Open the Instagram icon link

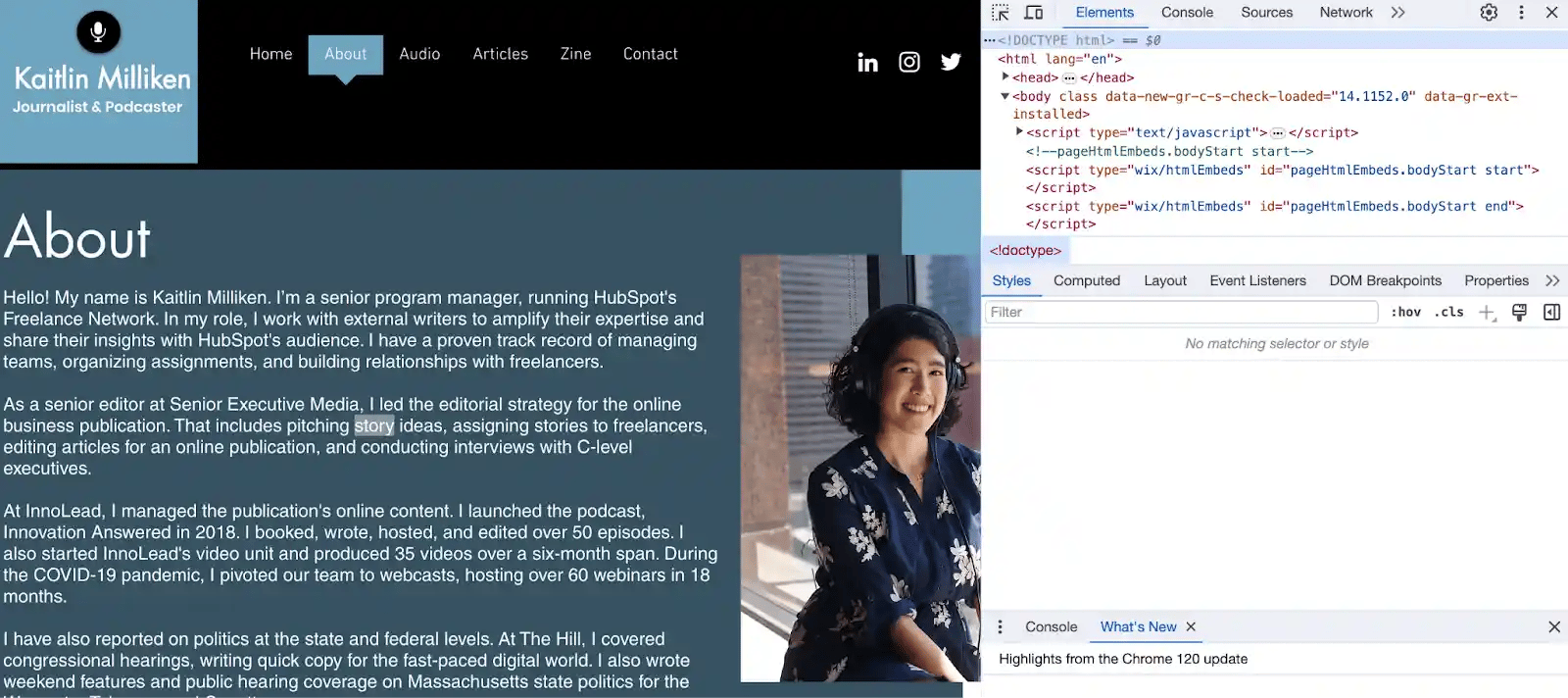tap(909, 63)
